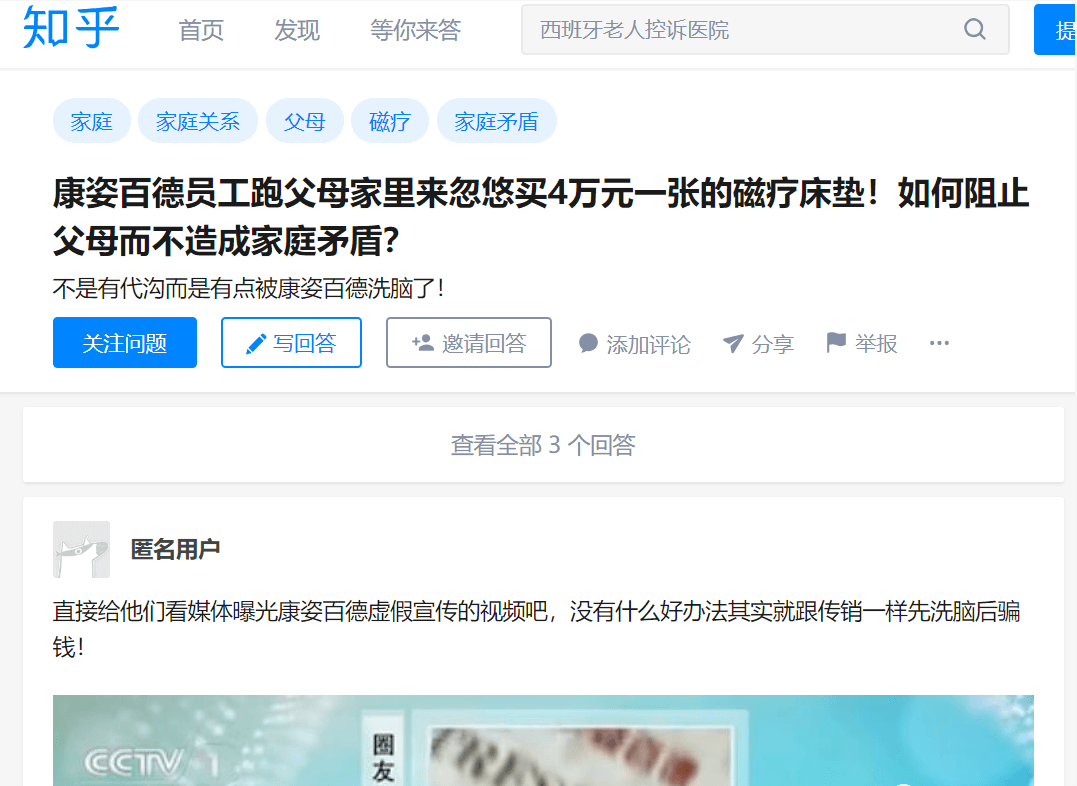The width and height of the screenshot is (1077, 786).
Task: Click the anonymous user avatar
Action: (81, 549)
